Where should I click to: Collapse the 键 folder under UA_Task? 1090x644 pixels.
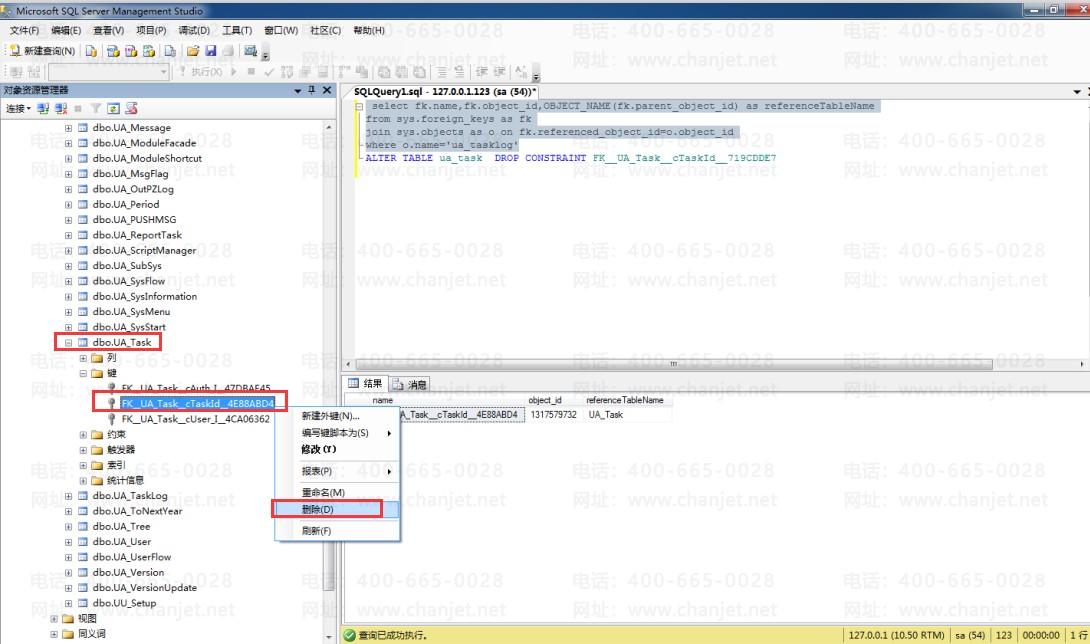(84, 373)
